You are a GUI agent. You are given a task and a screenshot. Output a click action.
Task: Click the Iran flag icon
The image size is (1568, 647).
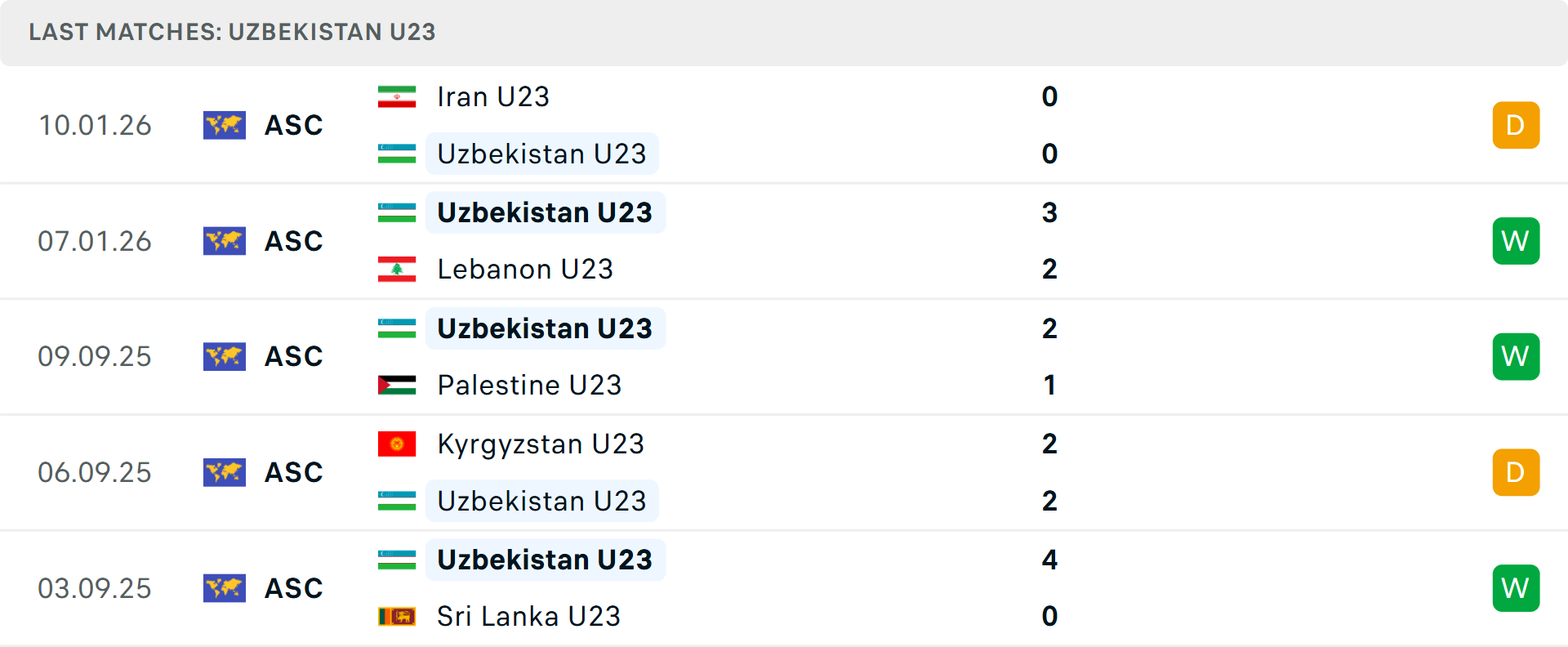(x=397, y=97)
